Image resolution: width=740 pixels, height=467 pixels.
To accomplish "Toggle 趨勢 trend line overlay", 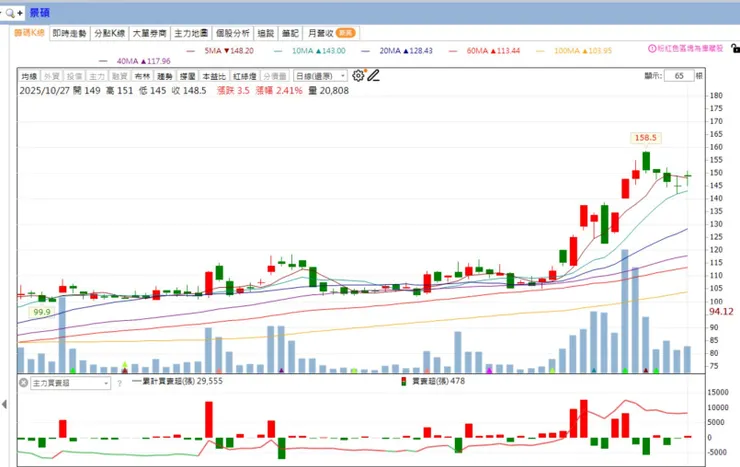I will click(165, 76).
